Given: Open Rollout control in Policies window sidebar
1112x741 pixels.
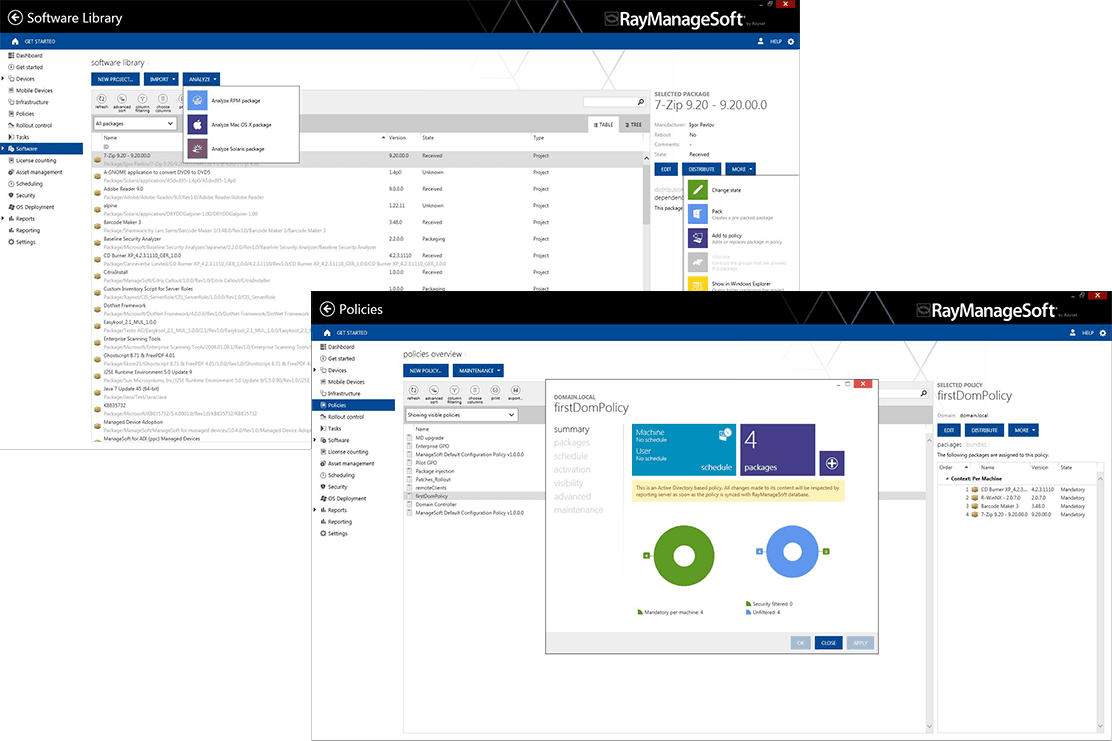Looking at the screenshot, I should pos(345,417).
